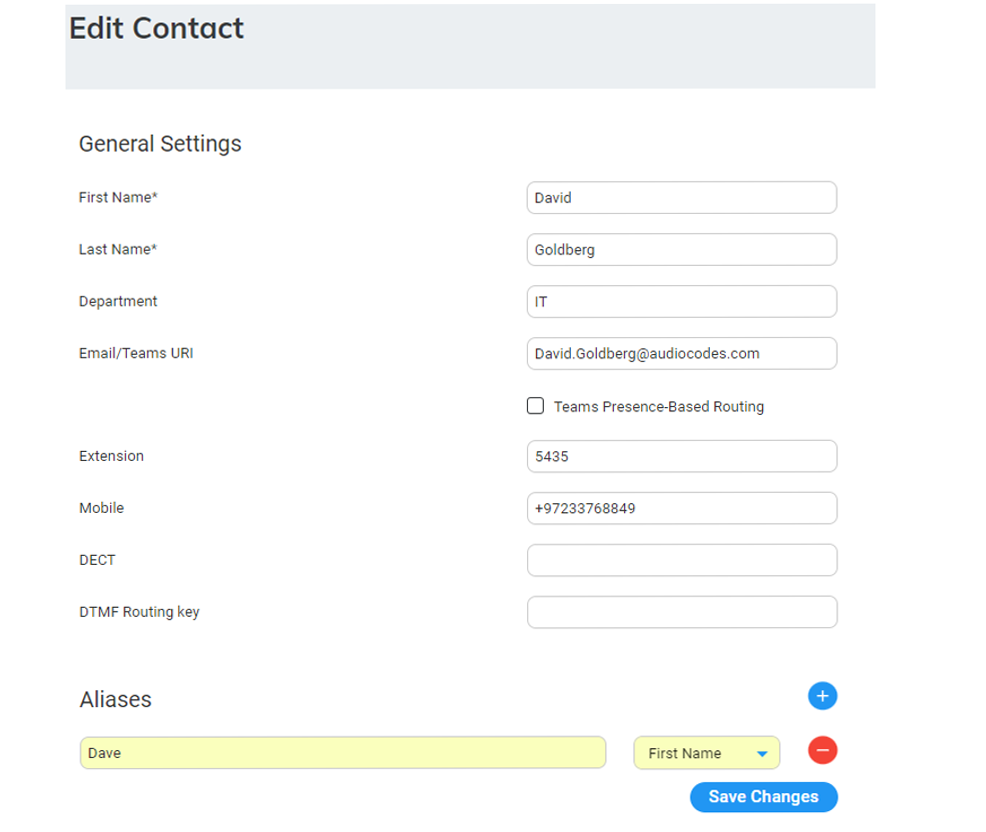Click the Department label text

tap(118, 301)
